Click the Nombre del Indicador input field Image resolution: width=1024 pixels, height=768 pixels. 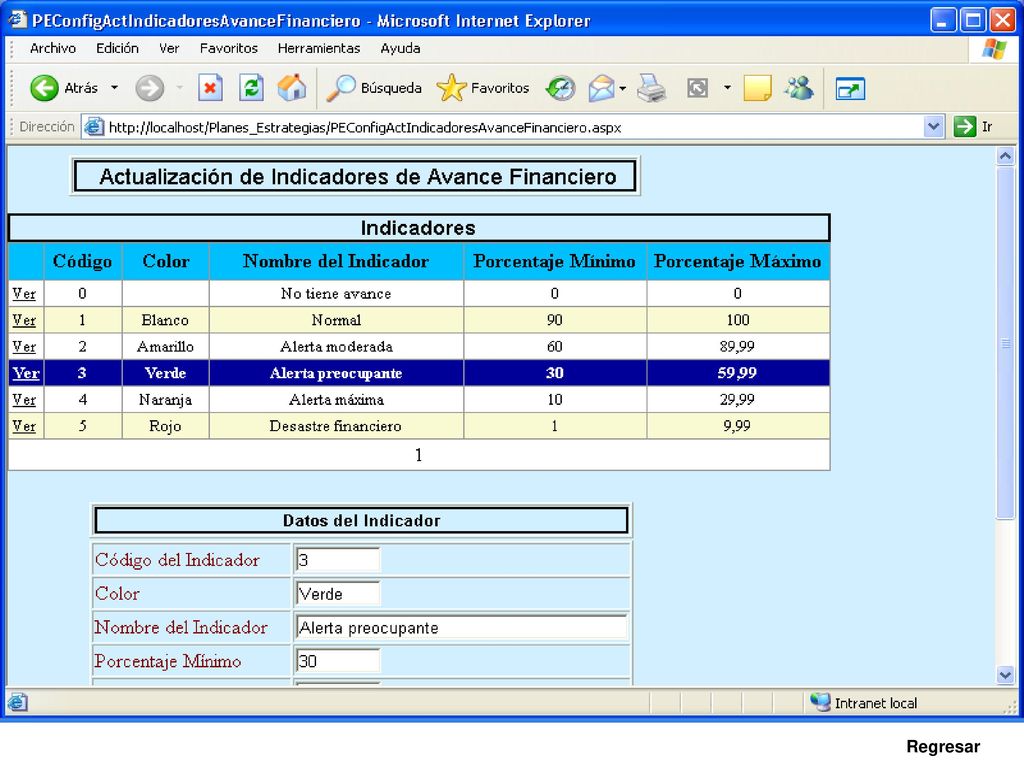tap(461, 628)
